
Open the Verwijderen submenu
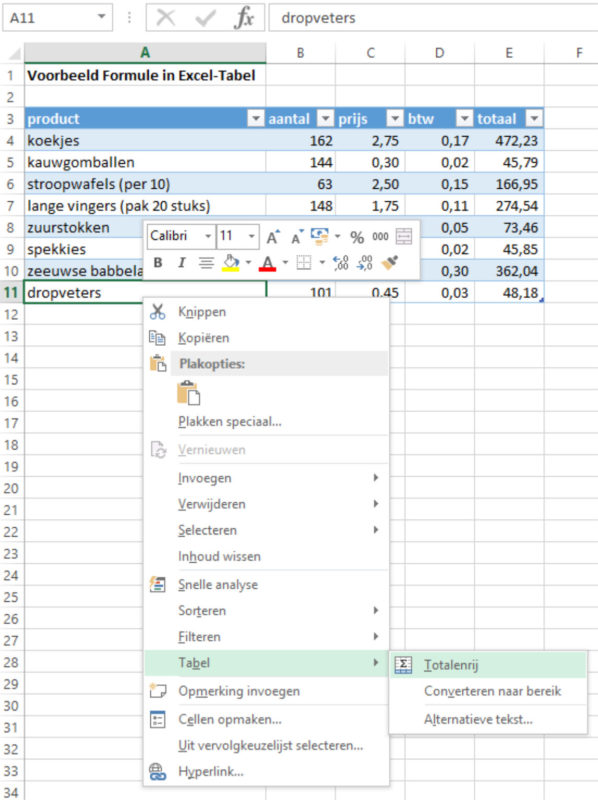(x=265, y=504)
